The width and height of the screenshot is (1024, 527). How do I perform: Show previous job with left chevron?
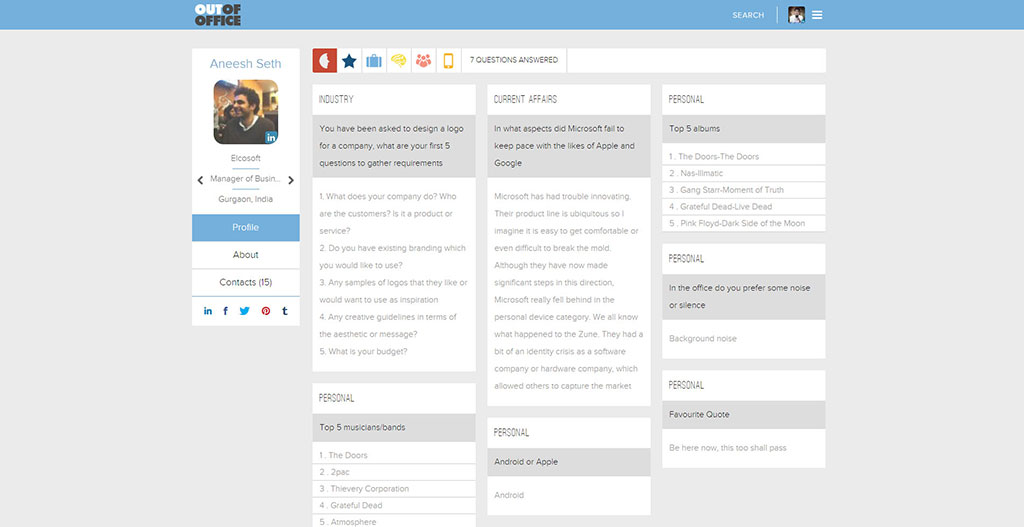pyautogui.click(x=200, y=180)
